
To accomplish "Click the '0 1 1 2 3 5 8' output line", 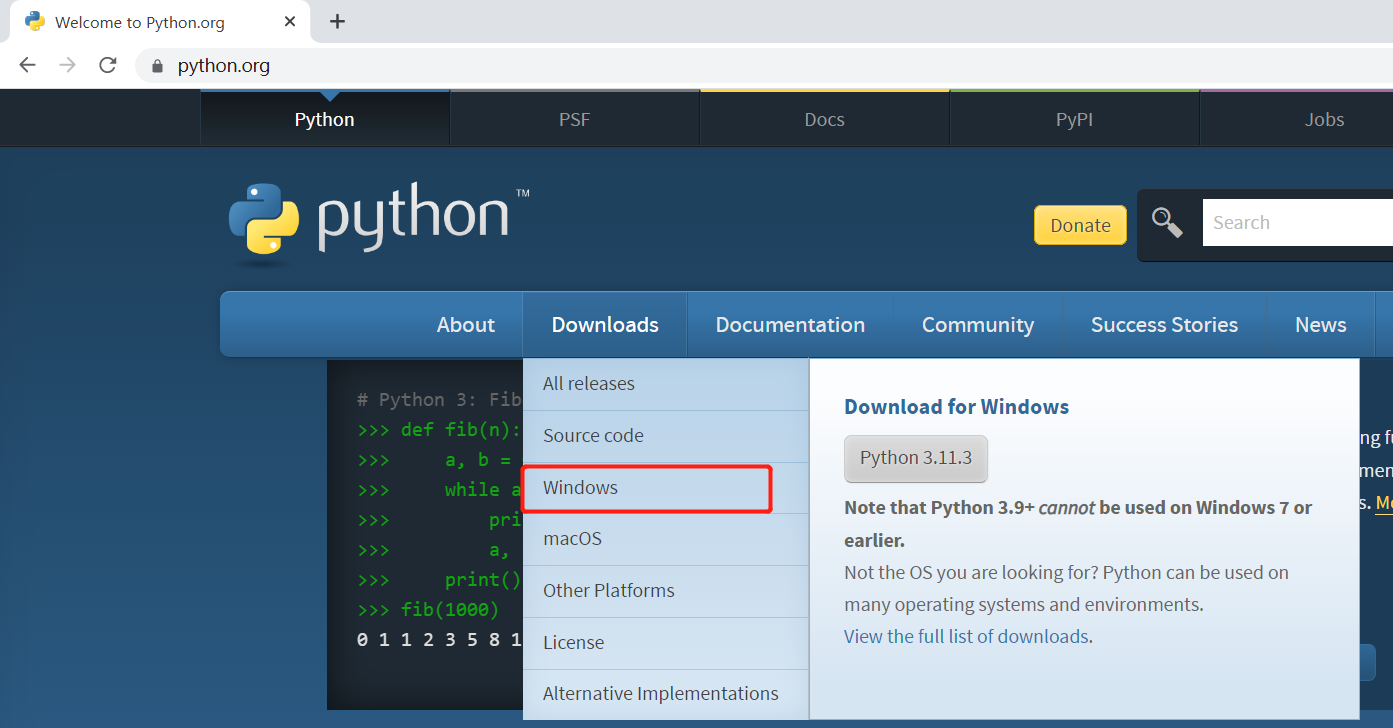I will tap(440, 639).
